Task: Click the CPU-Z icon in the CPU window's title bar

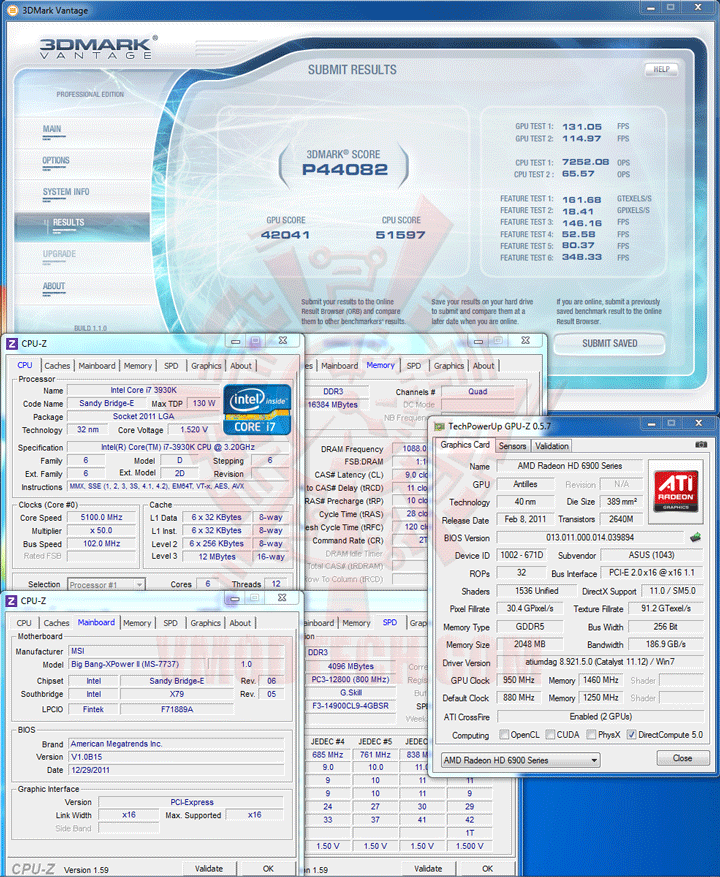Action: [12, 343]
